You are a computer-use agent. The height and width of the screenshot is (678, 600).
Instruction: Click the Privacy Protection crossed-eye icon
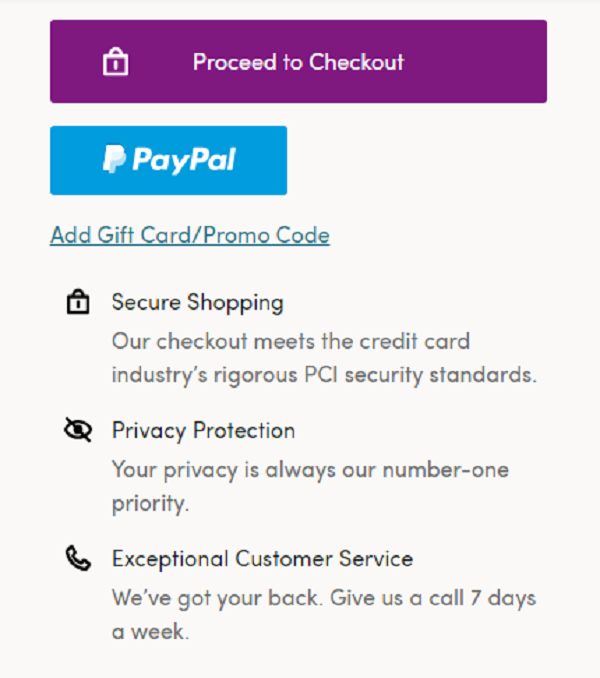(x=78, y=429)
